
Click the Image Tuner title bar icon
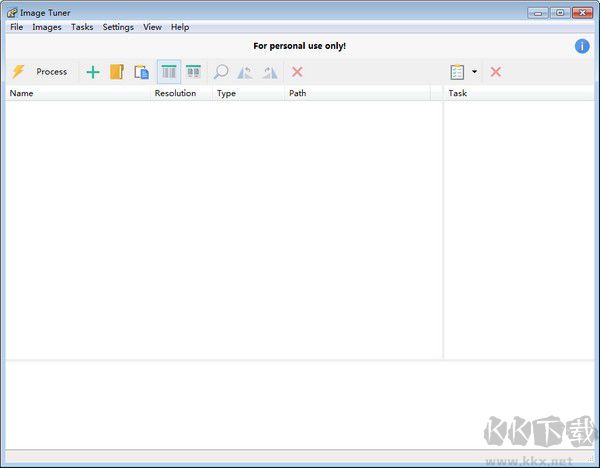pyautogui.click(x=12, y=13)
